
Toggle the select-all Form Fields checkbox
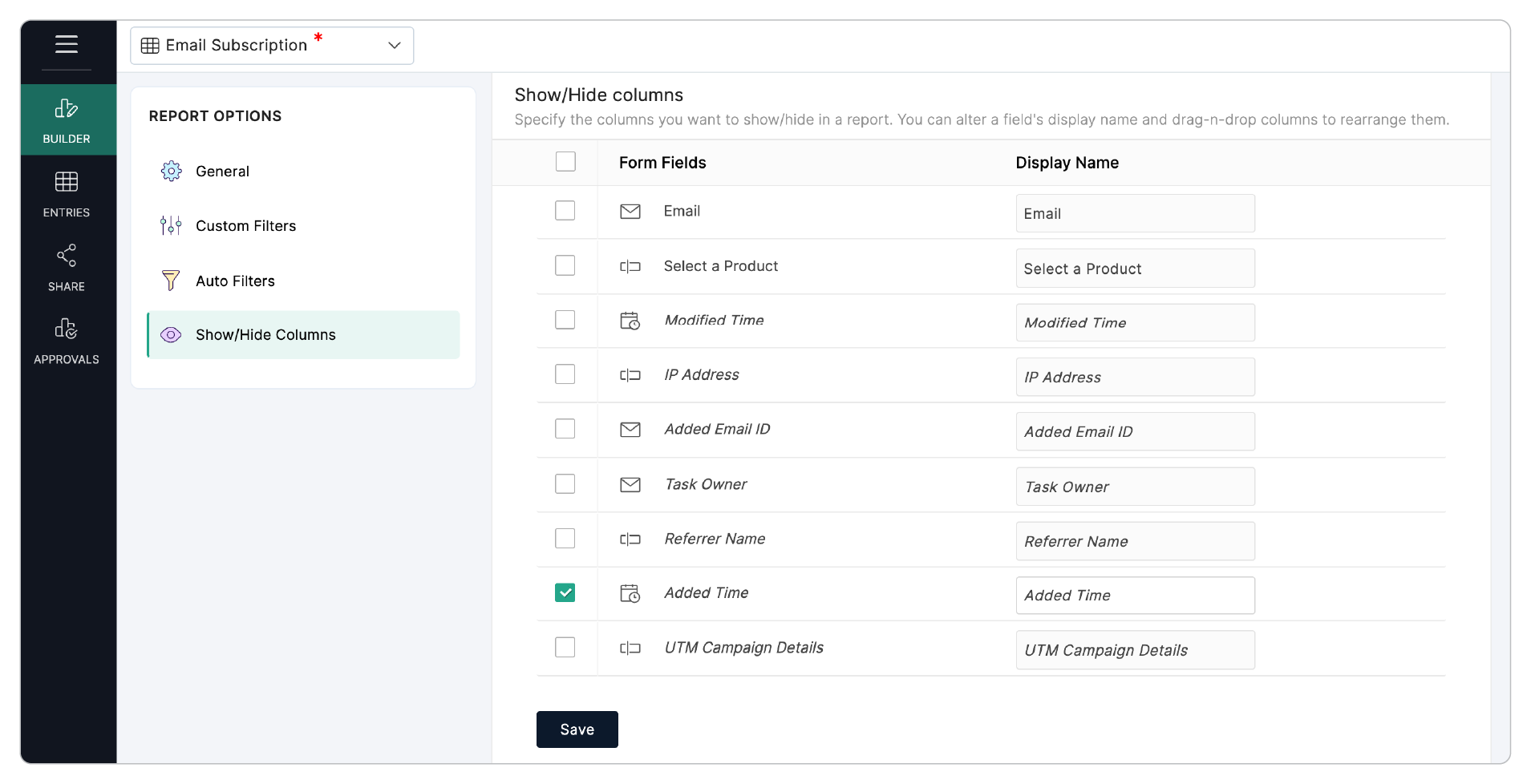pos(565,162)
